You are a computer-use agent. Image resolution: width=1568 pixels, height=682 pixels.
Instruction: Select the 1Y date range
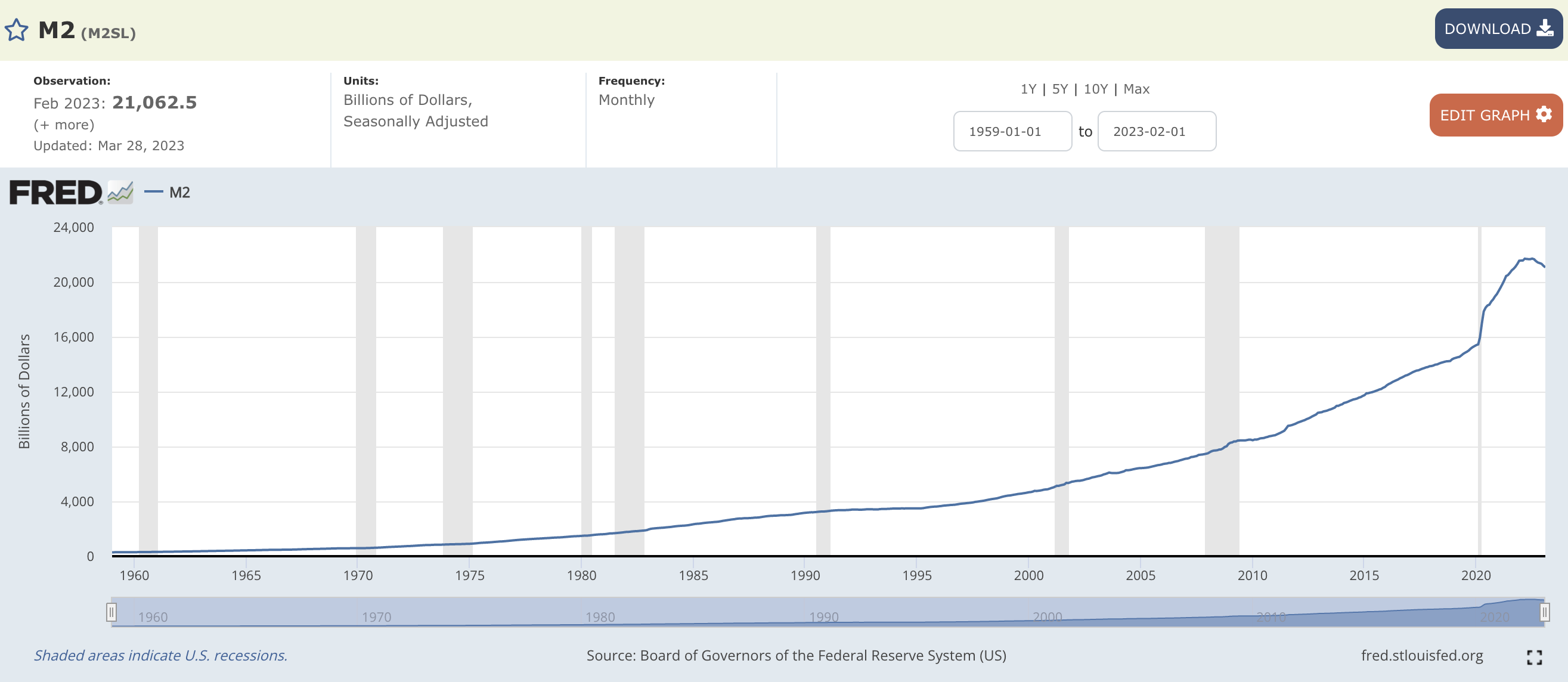point(1028,89)
